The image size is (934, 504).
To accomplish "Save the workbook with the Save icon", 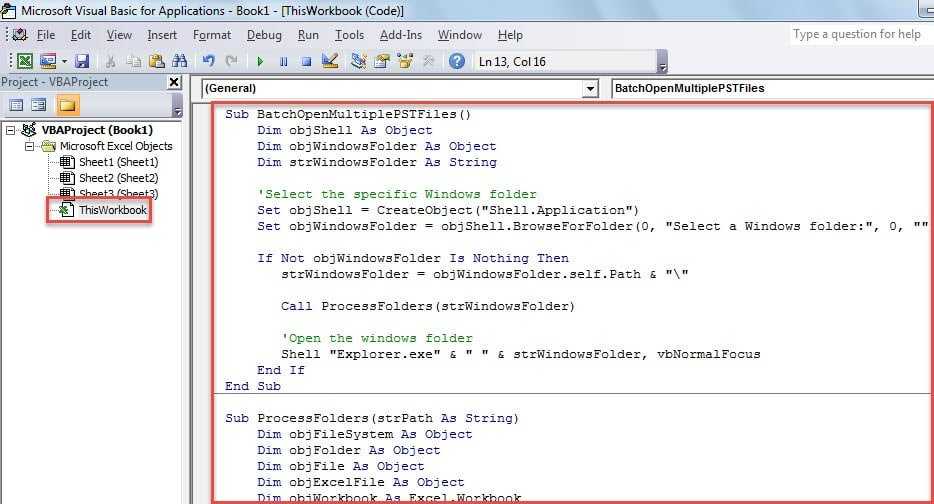I will point(82,61).
